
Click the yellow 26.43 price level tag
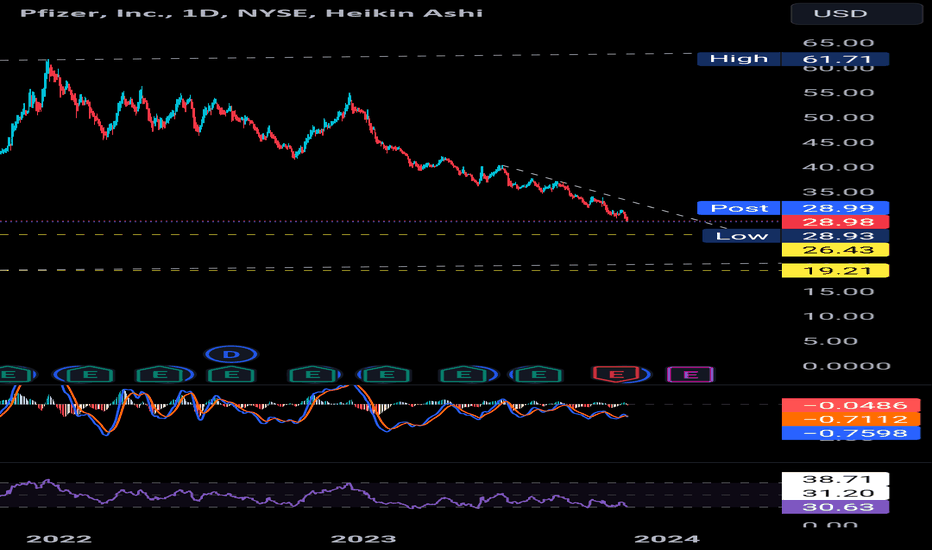tap(836, 250)
